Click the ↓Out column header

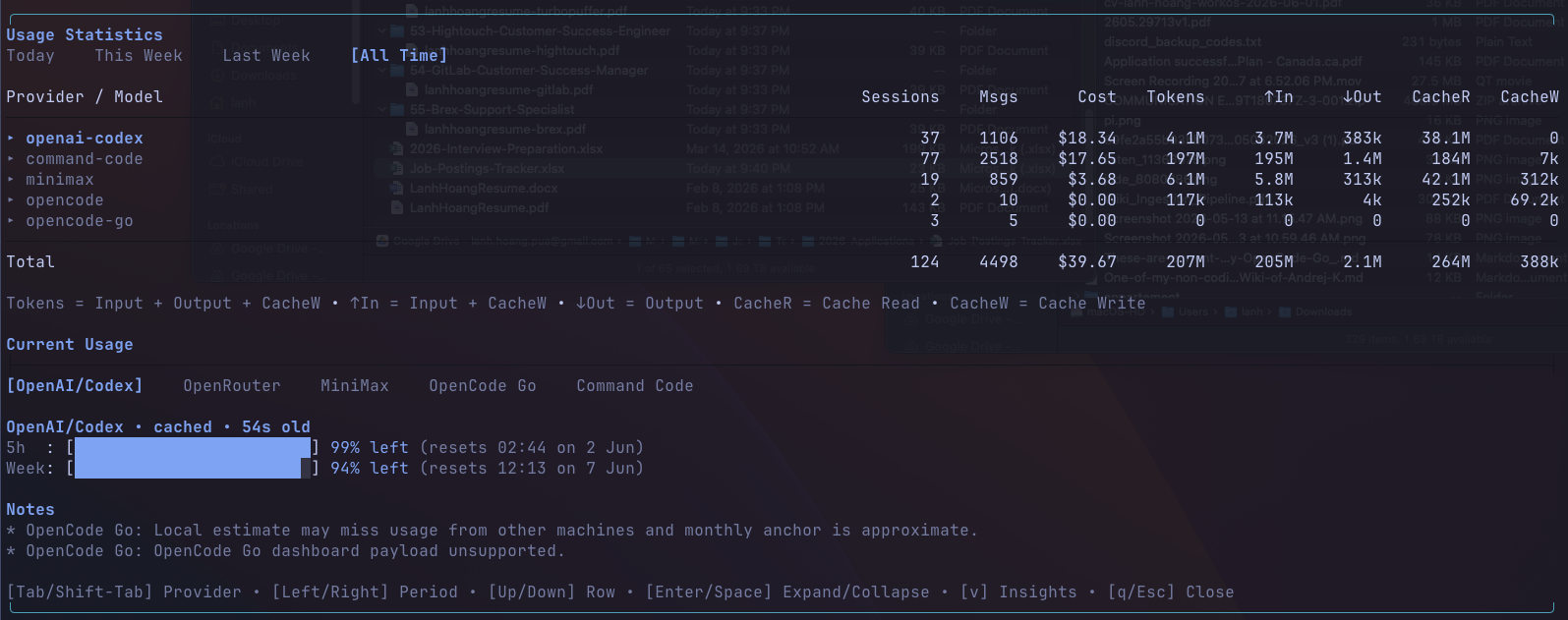(1363, 97)
